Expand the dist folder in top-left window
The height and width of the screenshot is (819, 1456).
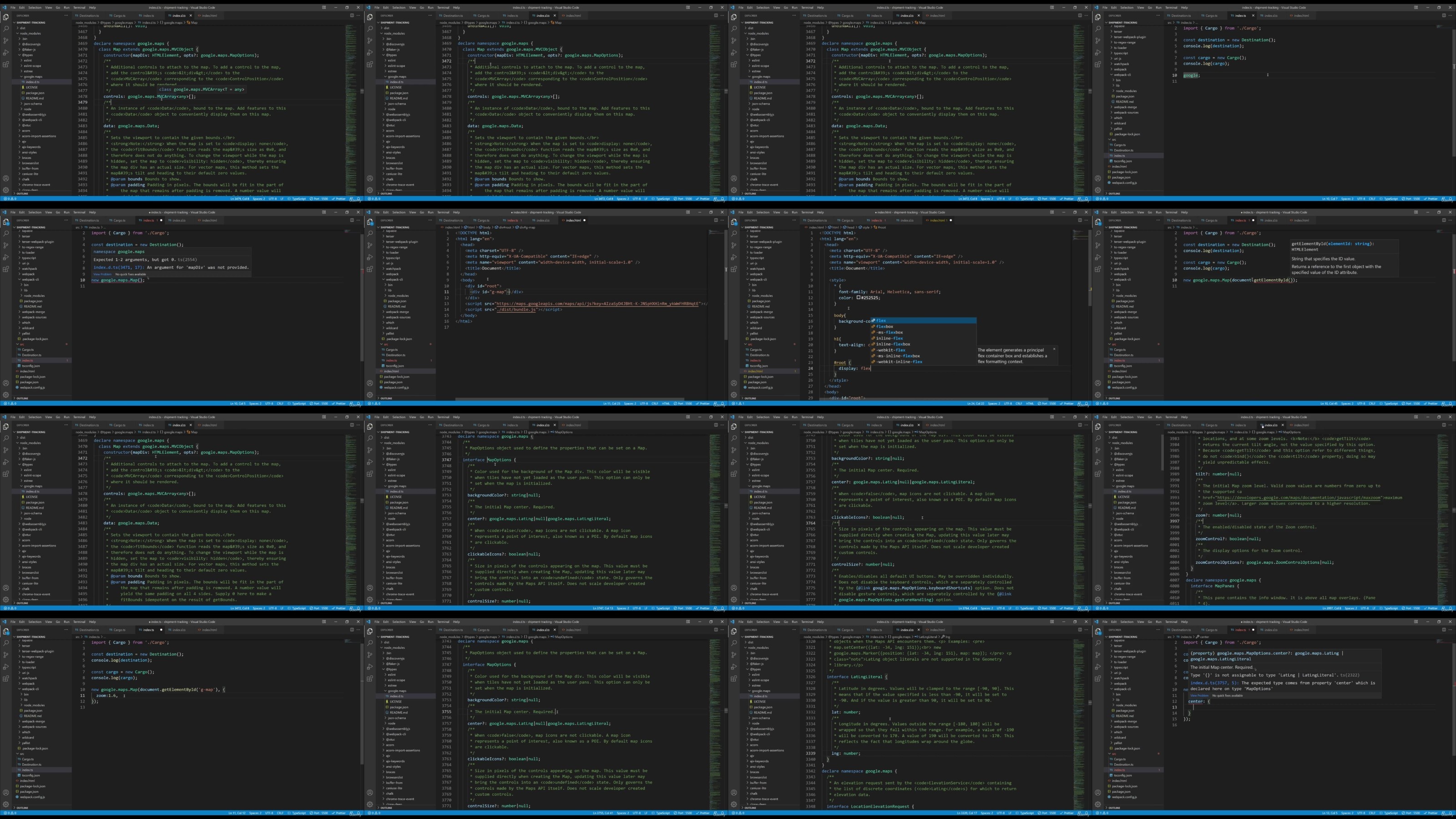[x=22, y=28]
